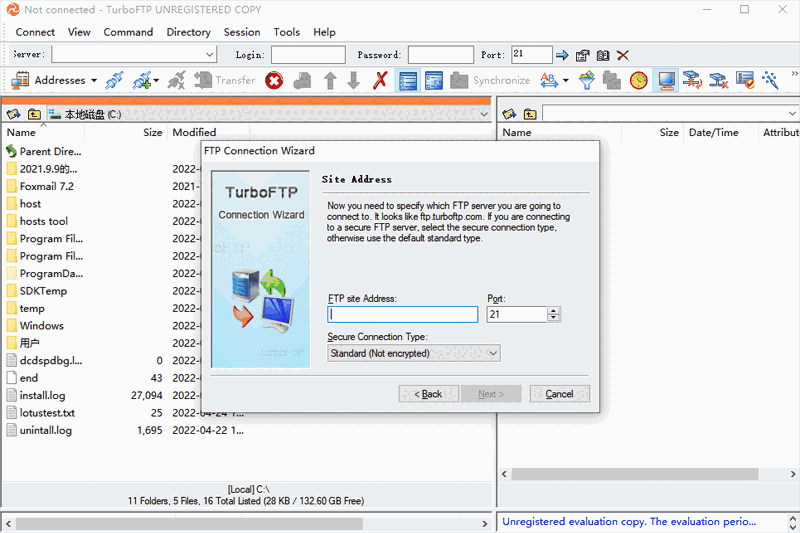Launch the connection wizard wand icon
The width and height of the screenshot is (800, 533).
tap(770, 81)
